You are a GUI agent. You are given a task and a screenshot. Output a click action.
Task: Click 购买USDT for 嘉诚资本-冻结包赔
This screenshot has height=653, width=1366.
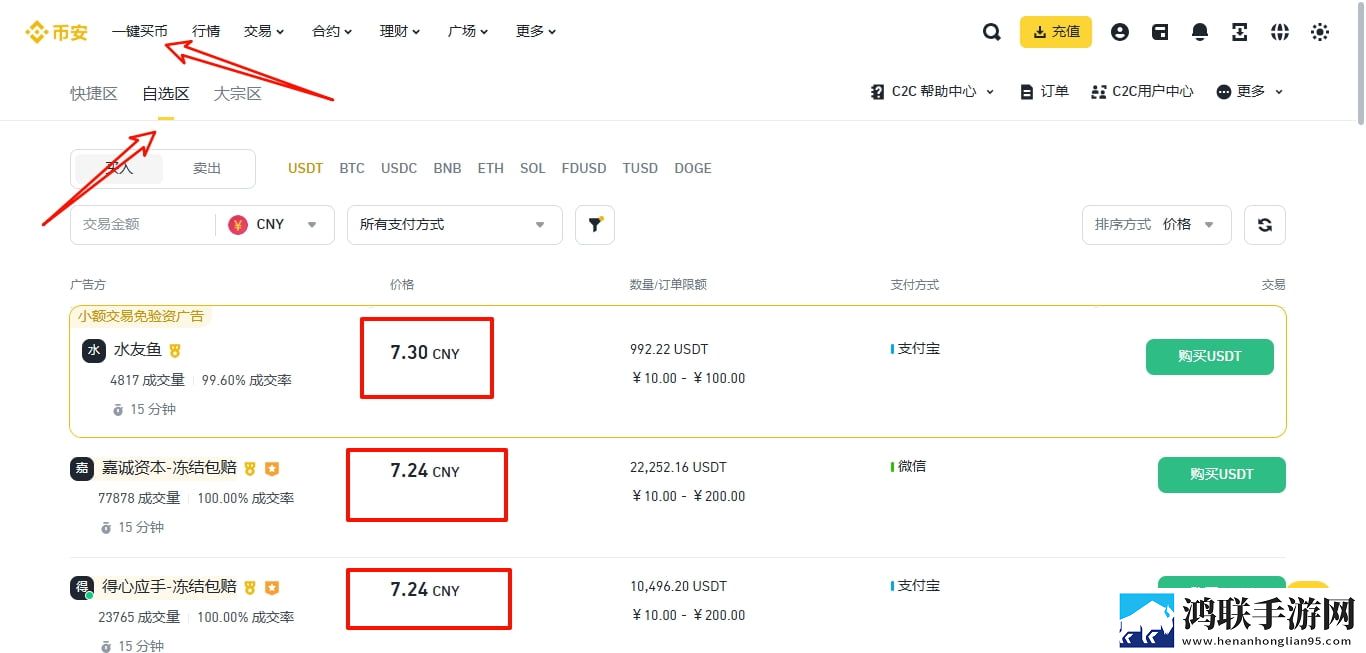(x=1222, y=475)
